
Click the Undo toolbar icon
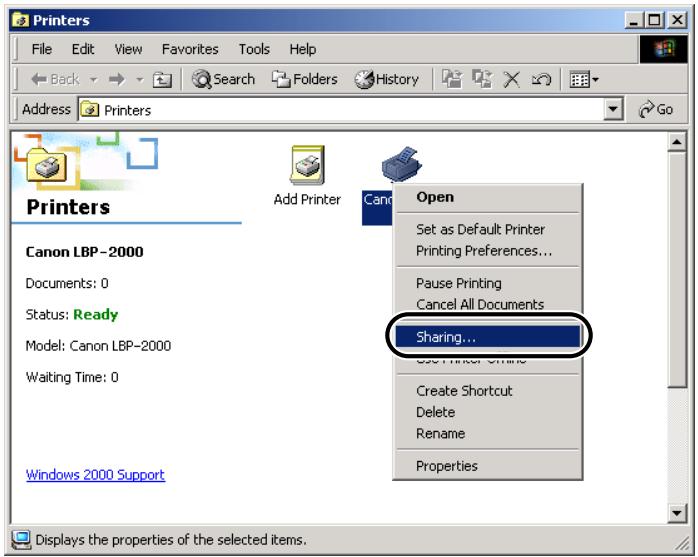(x=541, y=80)
